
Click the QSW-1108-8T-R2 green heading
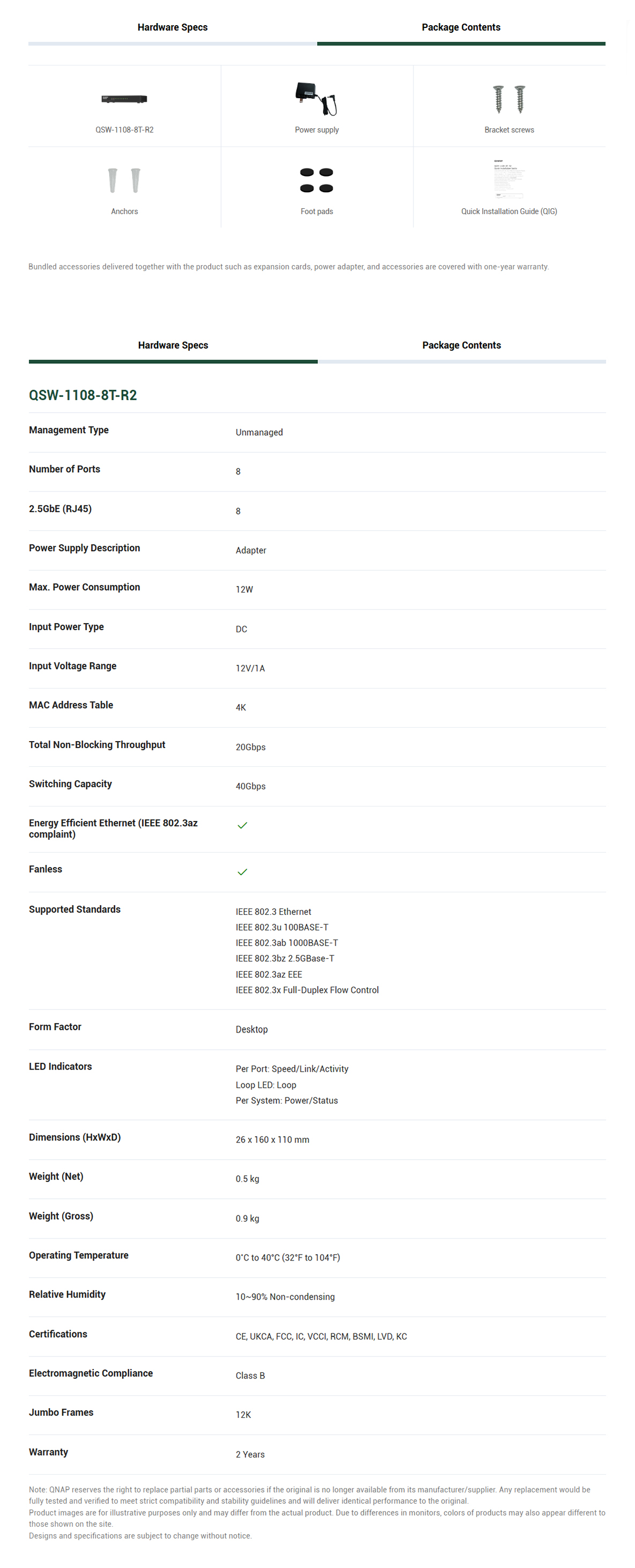[x=83, y=395]
